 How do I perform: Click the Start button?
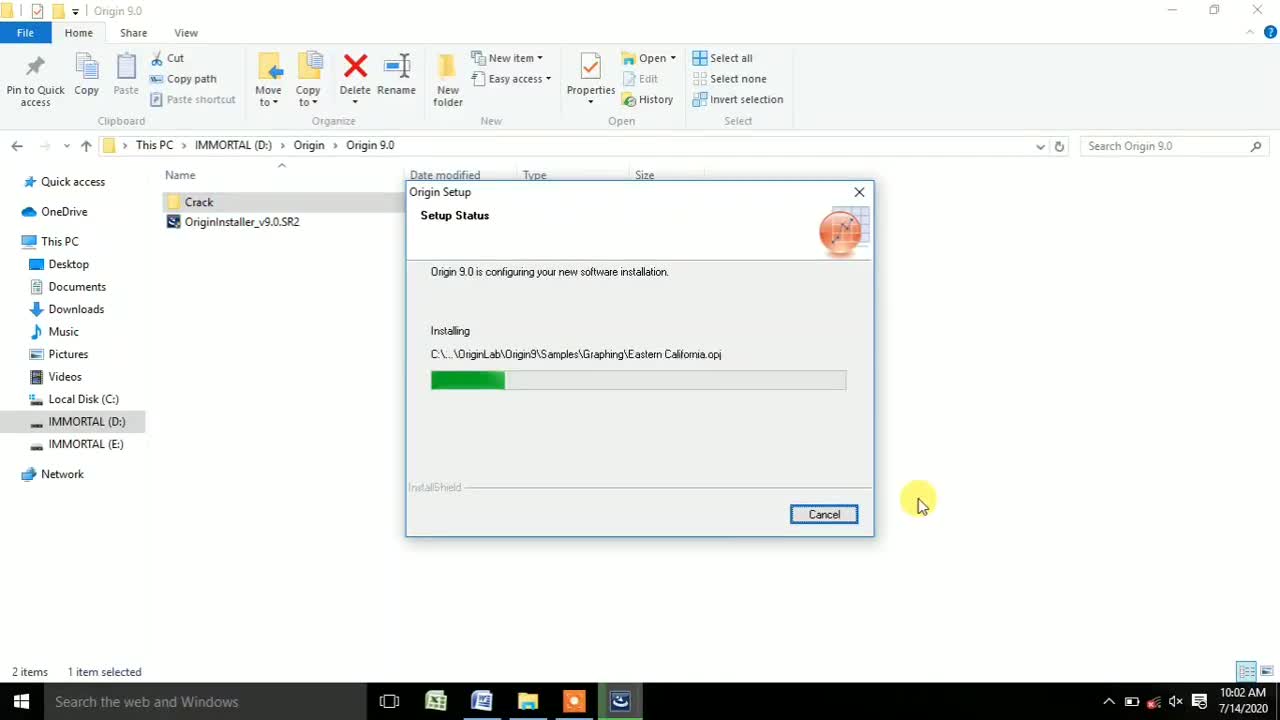point(21,702)
